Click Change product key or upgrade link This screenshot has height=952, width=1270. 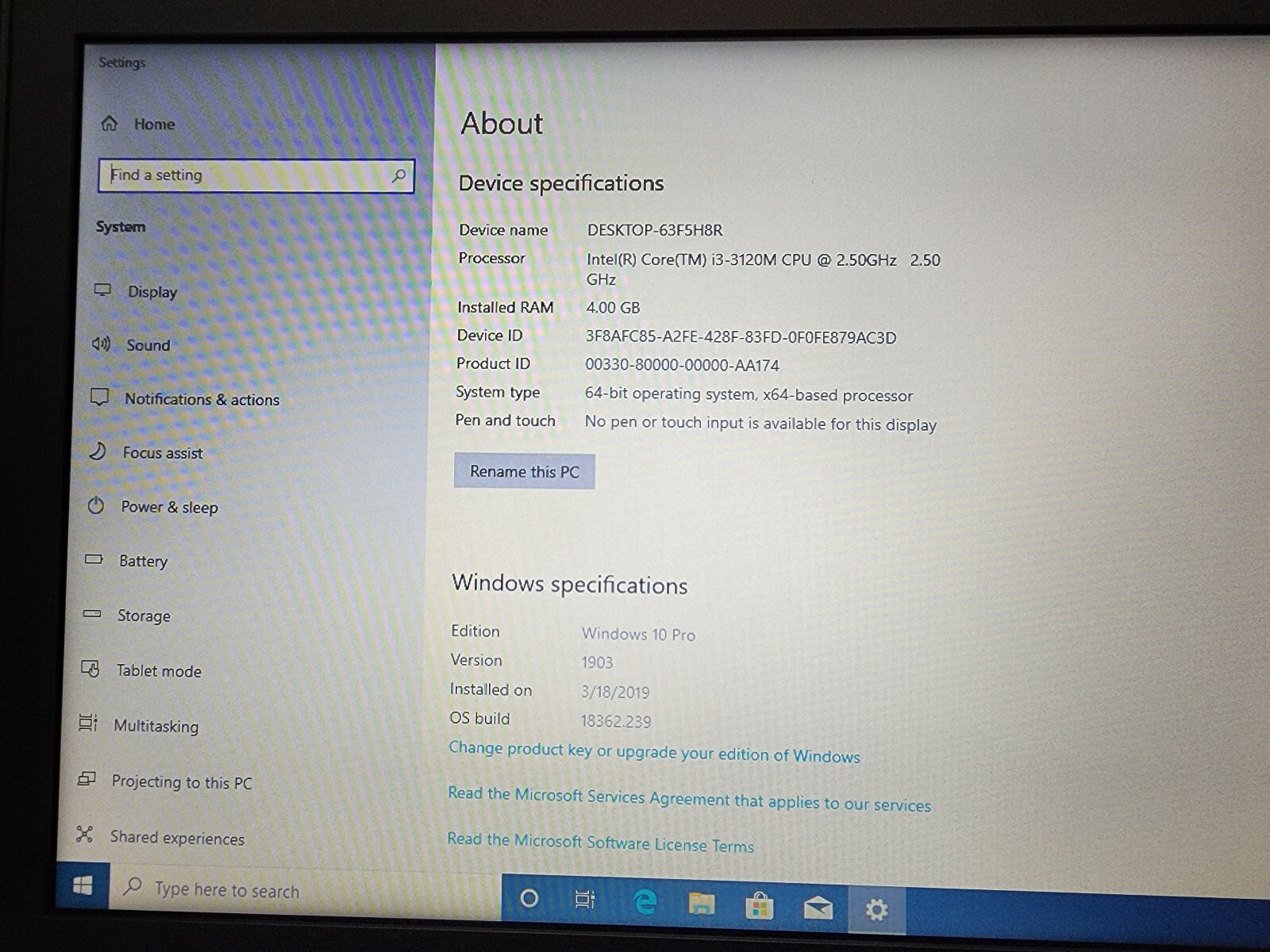click(x=654, y=751)
